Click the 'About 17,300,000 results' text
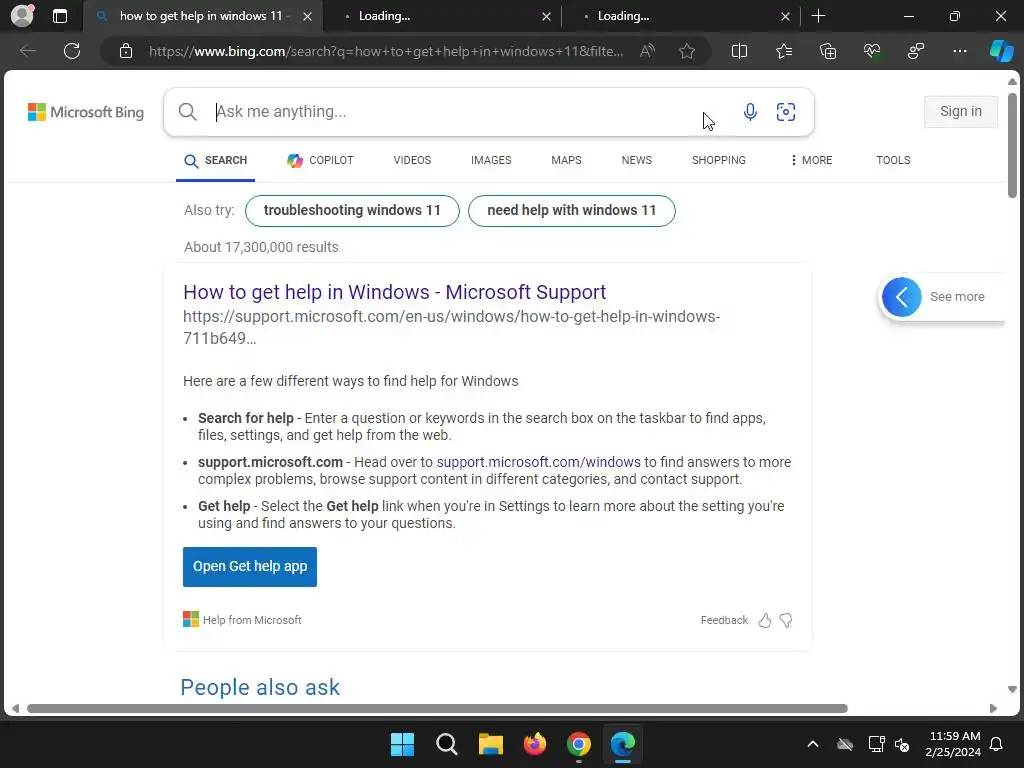This screenshot has width=1024, height=768. coord(261,248)
